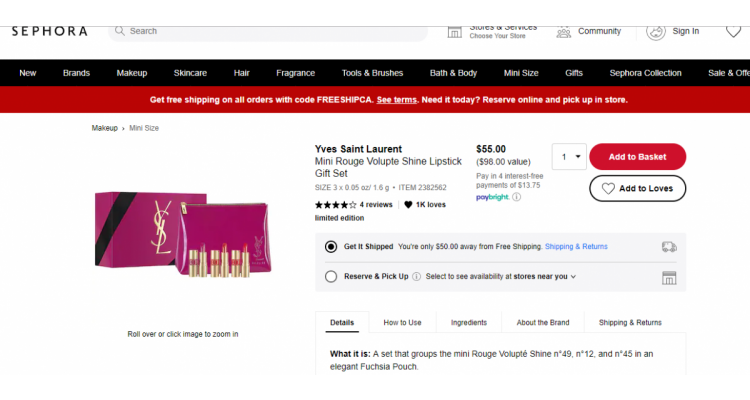
Task: Switch to the About the Brand tab
Action: coord(543,322)
